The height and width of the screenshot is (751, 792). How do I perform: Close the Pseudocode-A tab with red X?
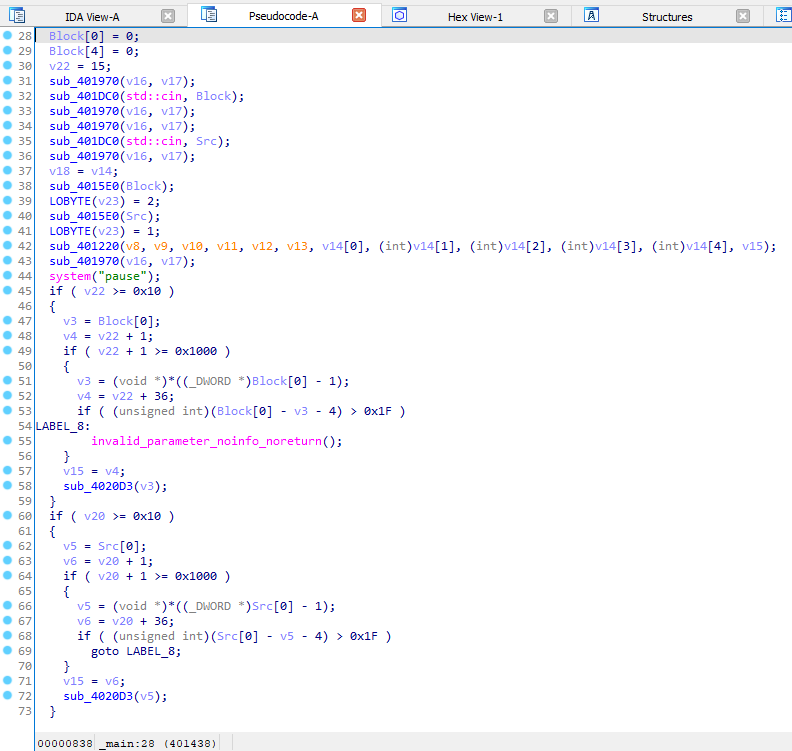pyautogui.click(x=359, y=16)
